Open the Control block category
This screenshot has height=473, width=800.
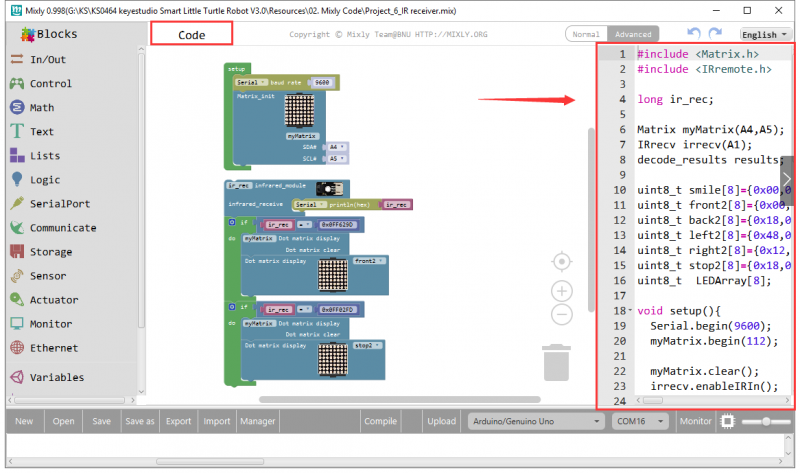click(x=41, y=83)
